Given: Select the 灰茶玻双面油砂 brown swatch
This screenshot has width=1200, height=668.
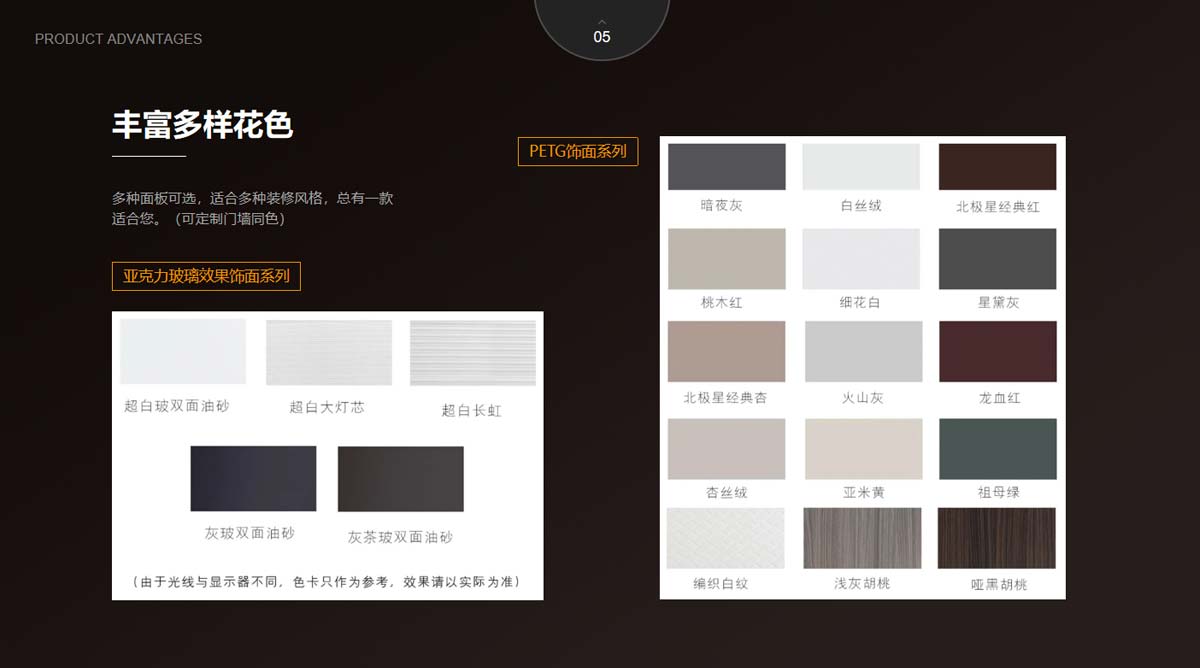Looking at the screenshot, I should (x=401, y=479).
